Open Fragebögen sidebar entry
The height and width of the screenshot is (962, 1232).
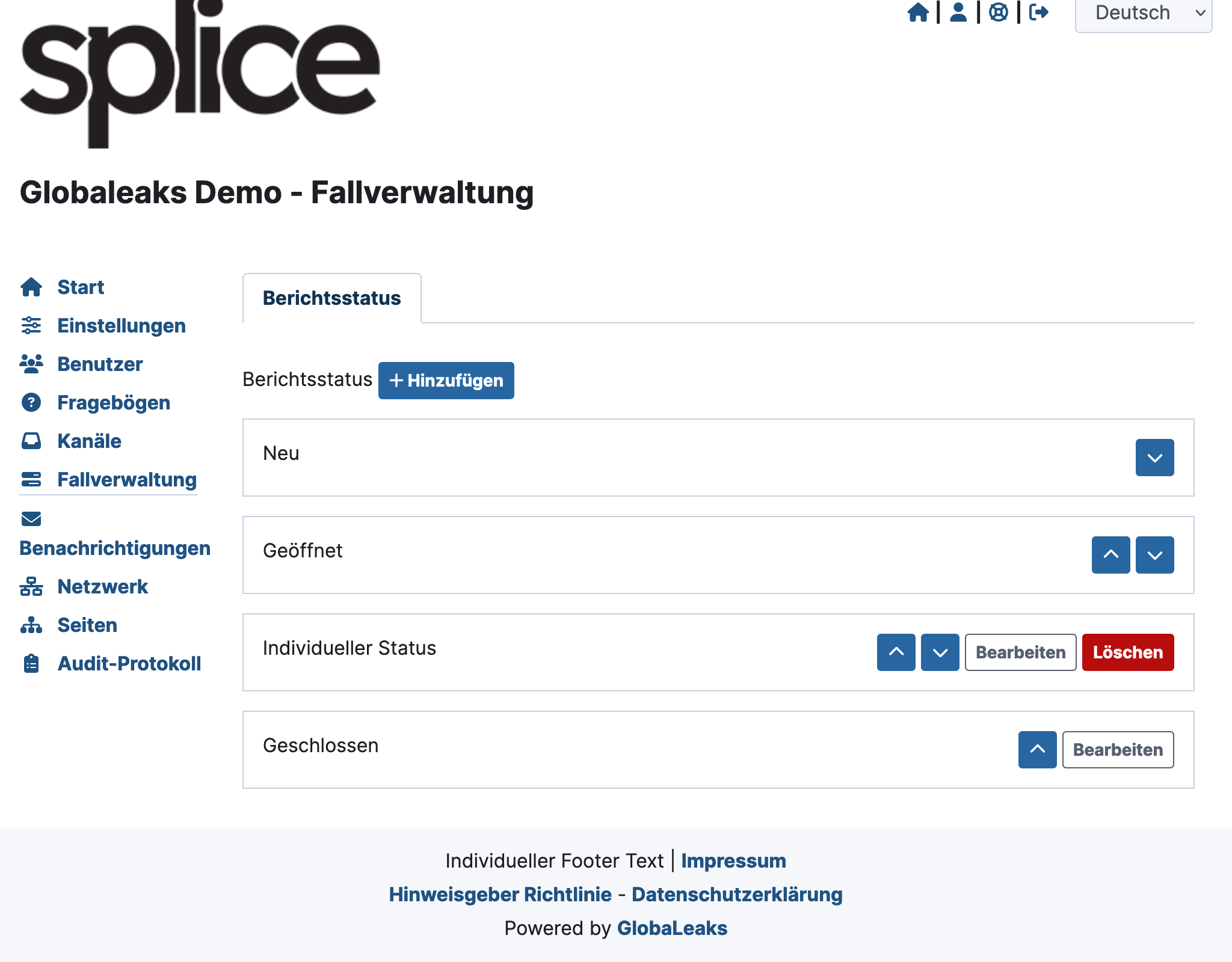114,403
